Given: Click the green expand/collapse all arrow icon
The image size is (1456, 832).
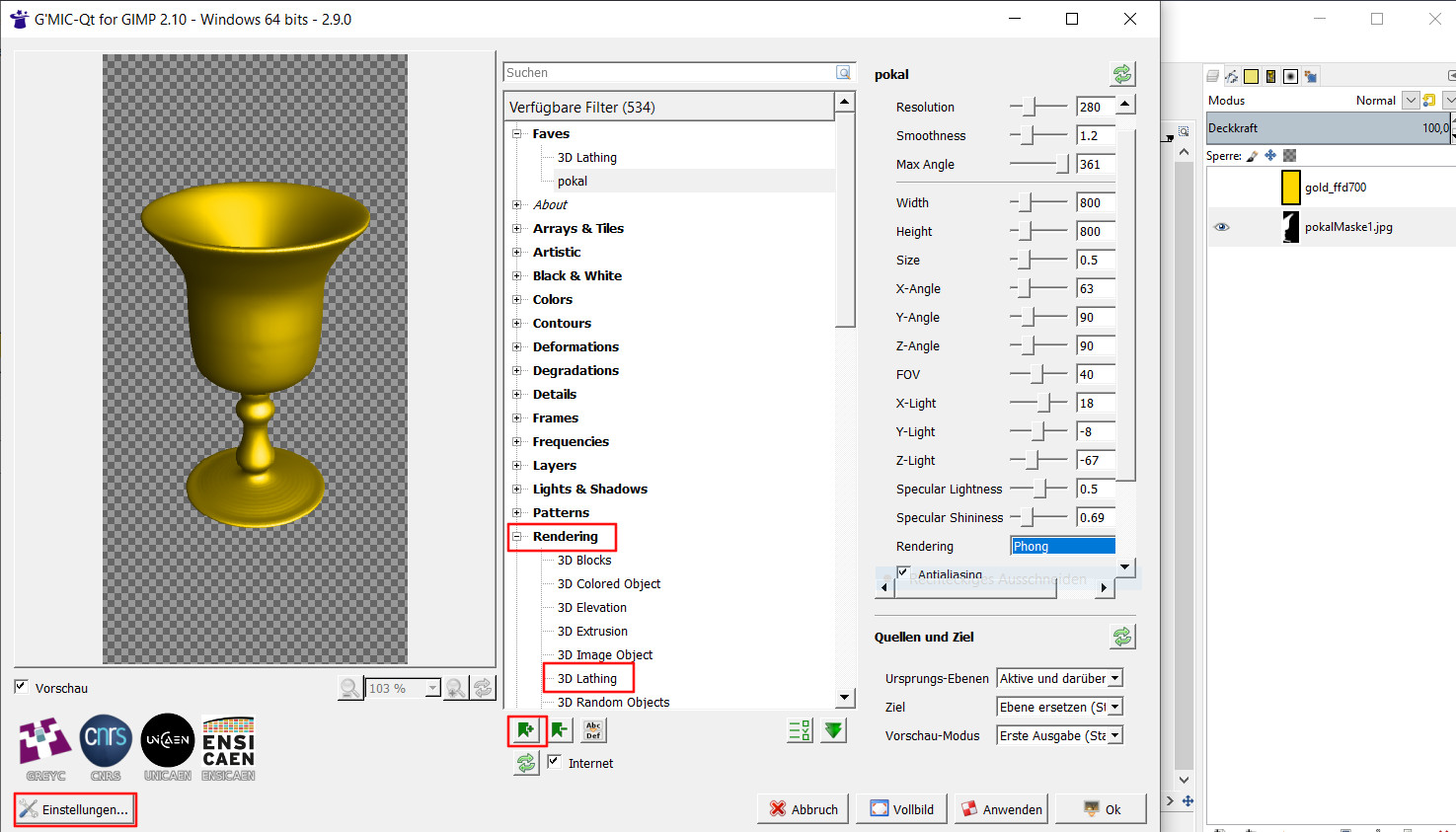Looking at the screenshot, I should [834, 730].
